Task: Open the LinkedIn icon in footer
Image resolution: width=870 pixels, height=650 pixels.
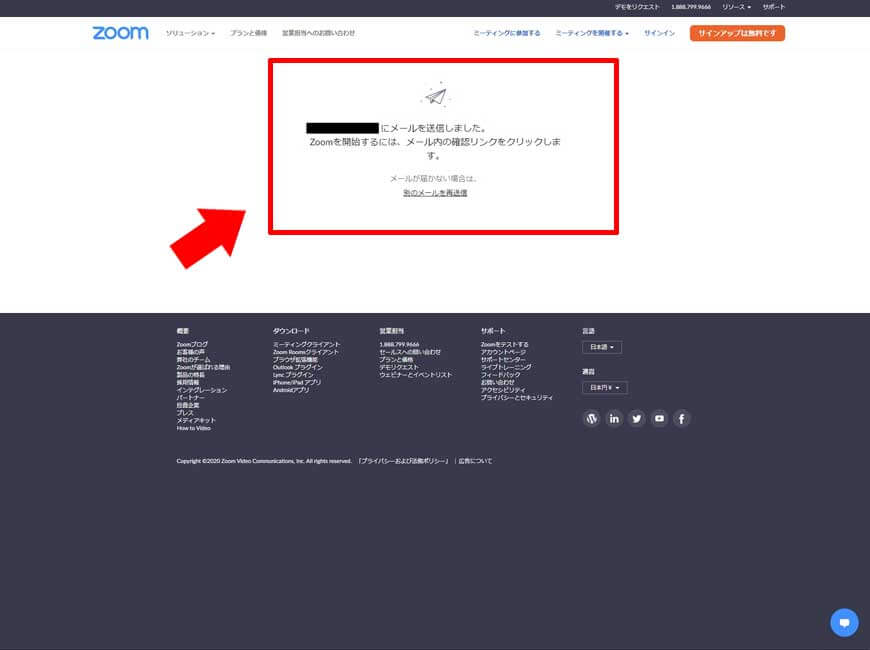Action: [614, 419]
